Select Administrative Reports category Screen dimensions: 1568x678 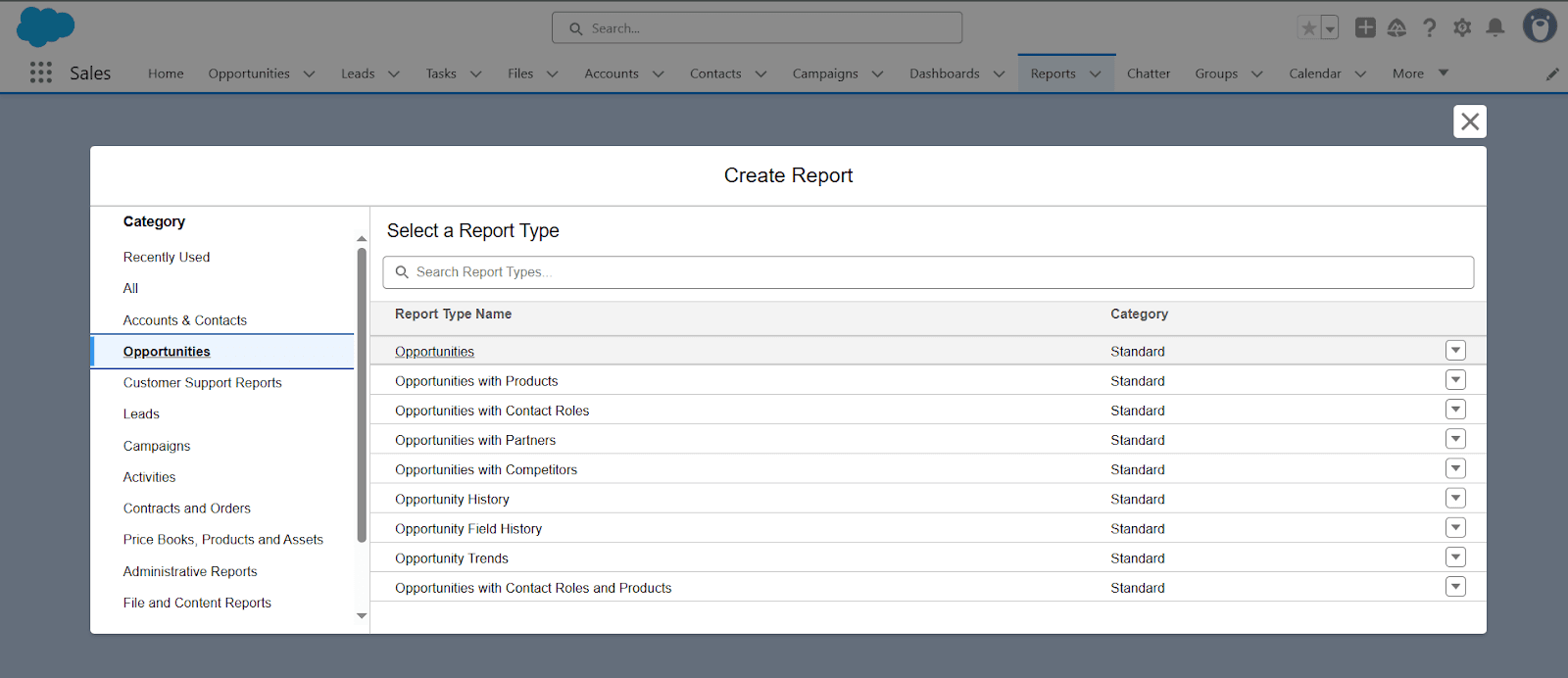pyautogui.click(x=190, y=571)
